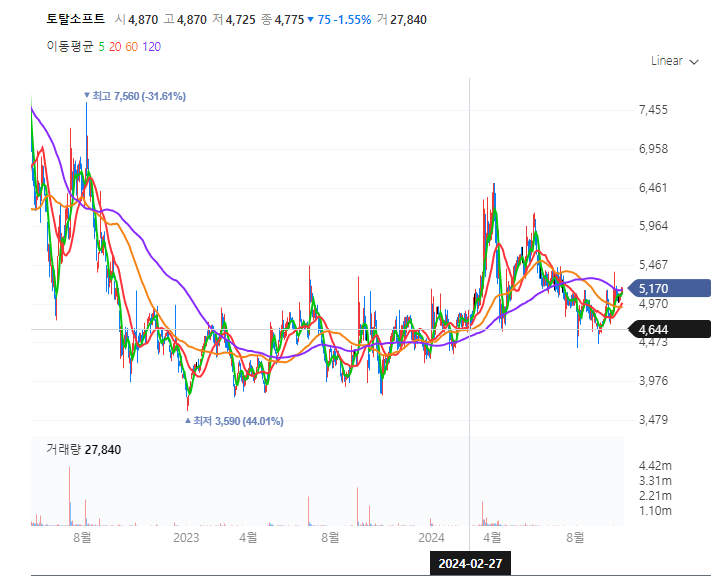Click the 2024 time axis label
This screenshot has width=720, height=577.
(432, 538)
